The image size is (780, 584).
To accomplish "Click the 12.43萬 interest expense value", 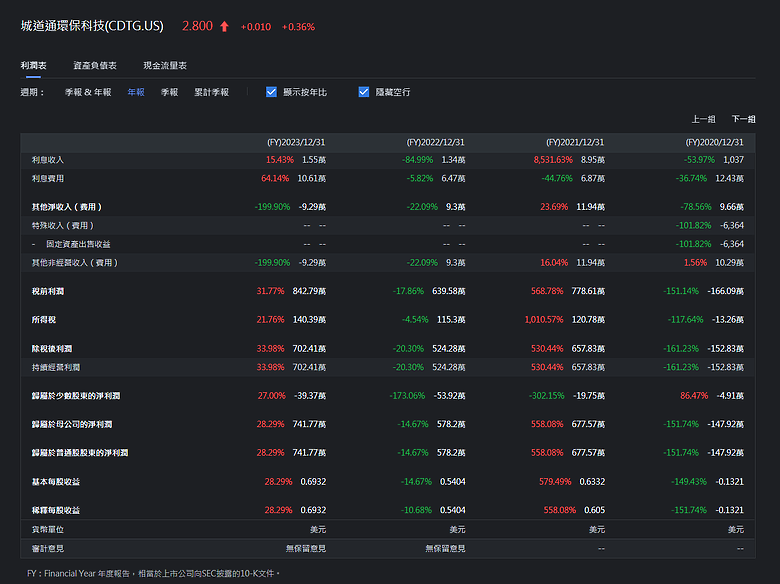I will [x=729, y=178].
